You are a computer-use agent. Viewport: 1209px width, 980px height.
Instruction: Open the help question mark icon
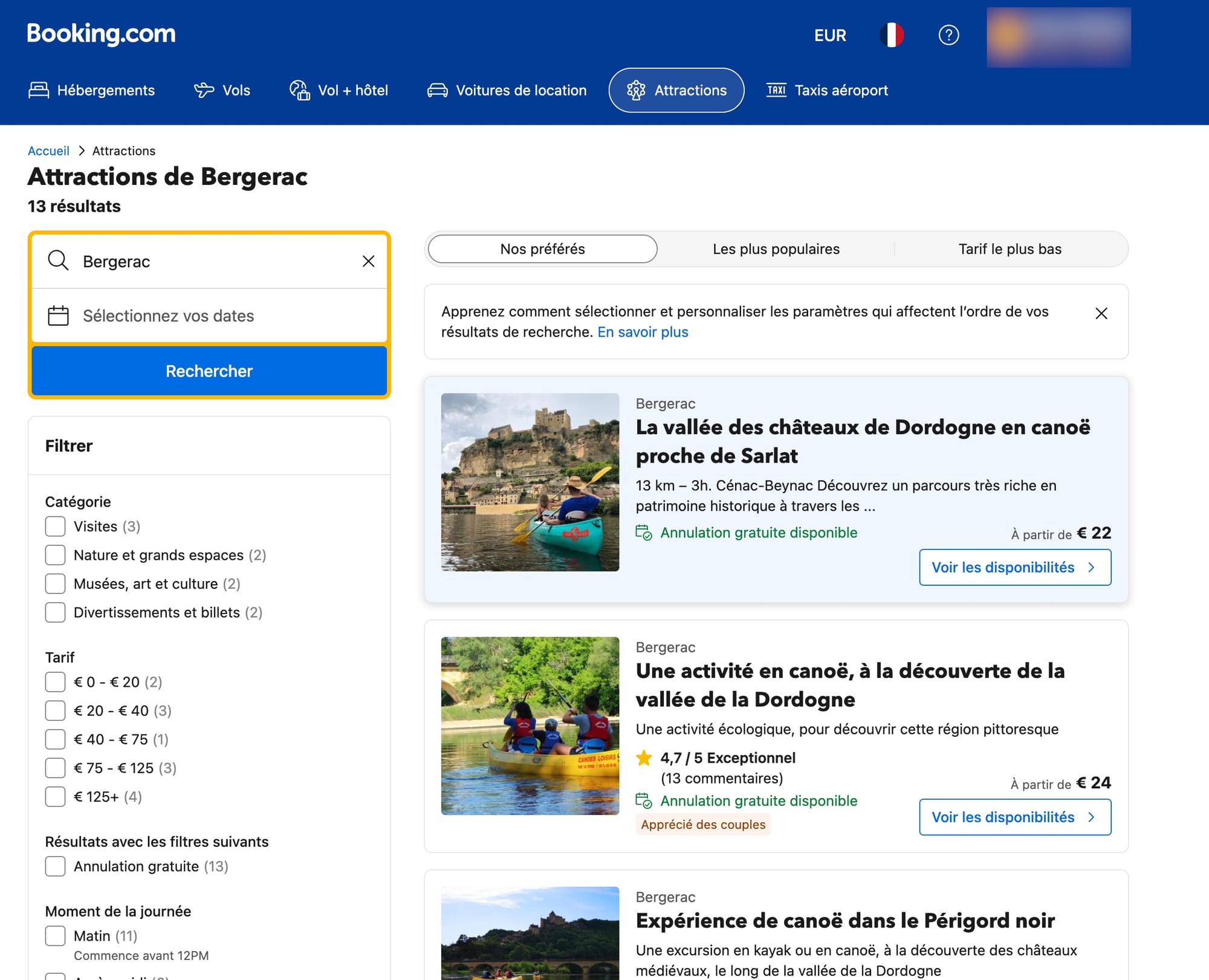(x=948, y=35)
